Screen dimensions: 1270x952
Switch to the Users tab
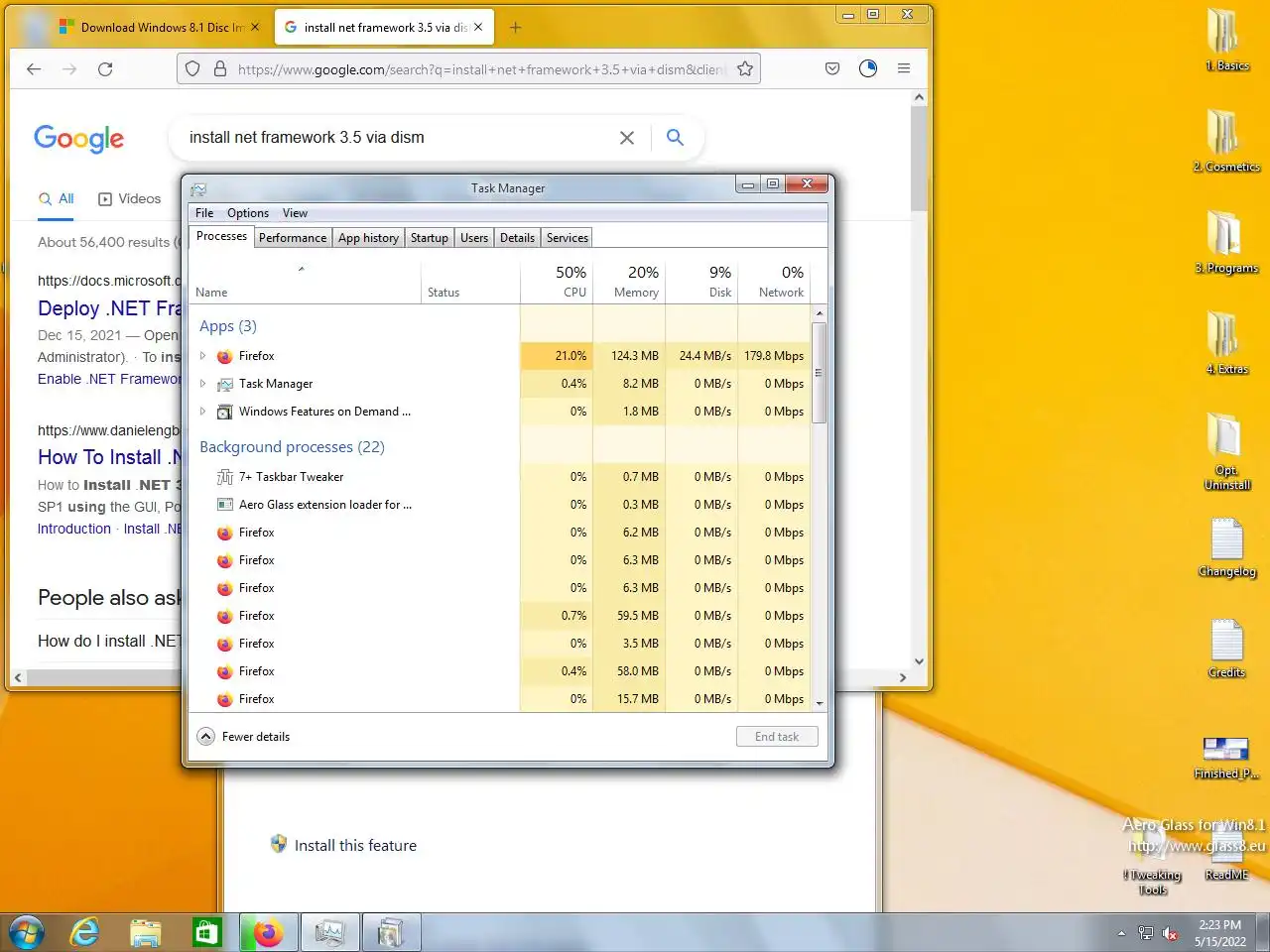474,238
